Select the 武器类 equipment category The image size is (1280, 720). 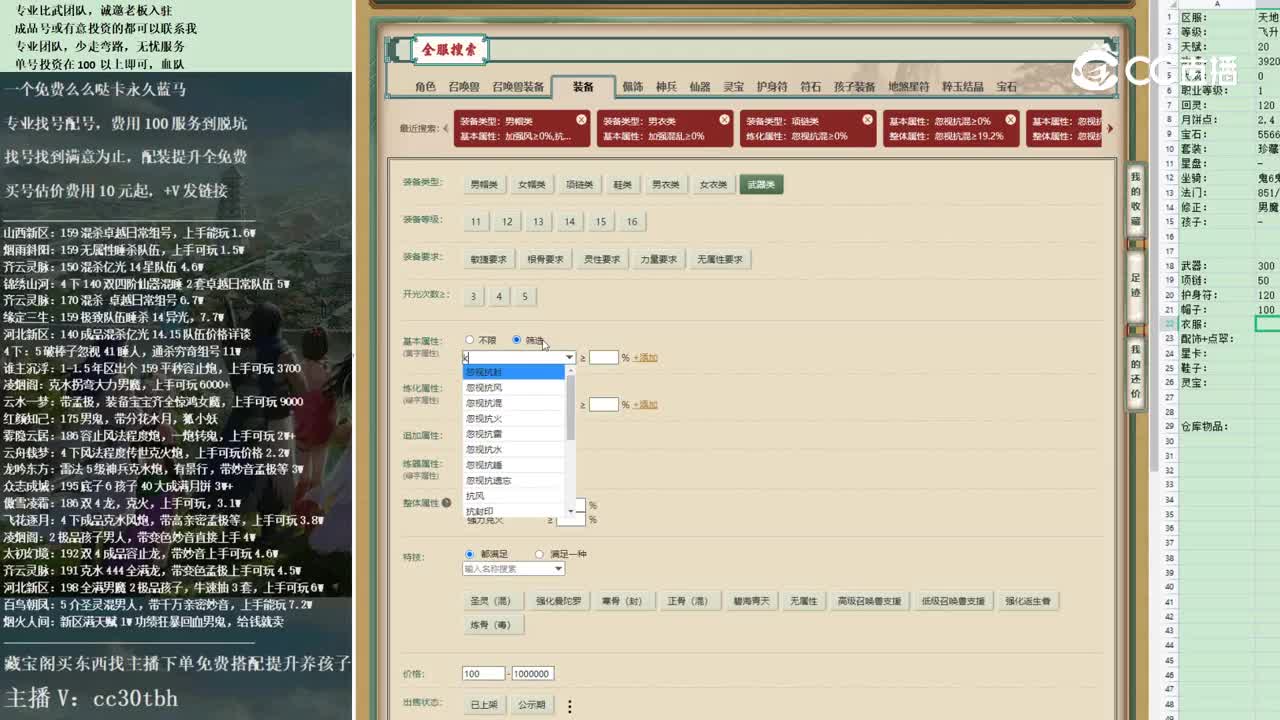tap(761, 184)
